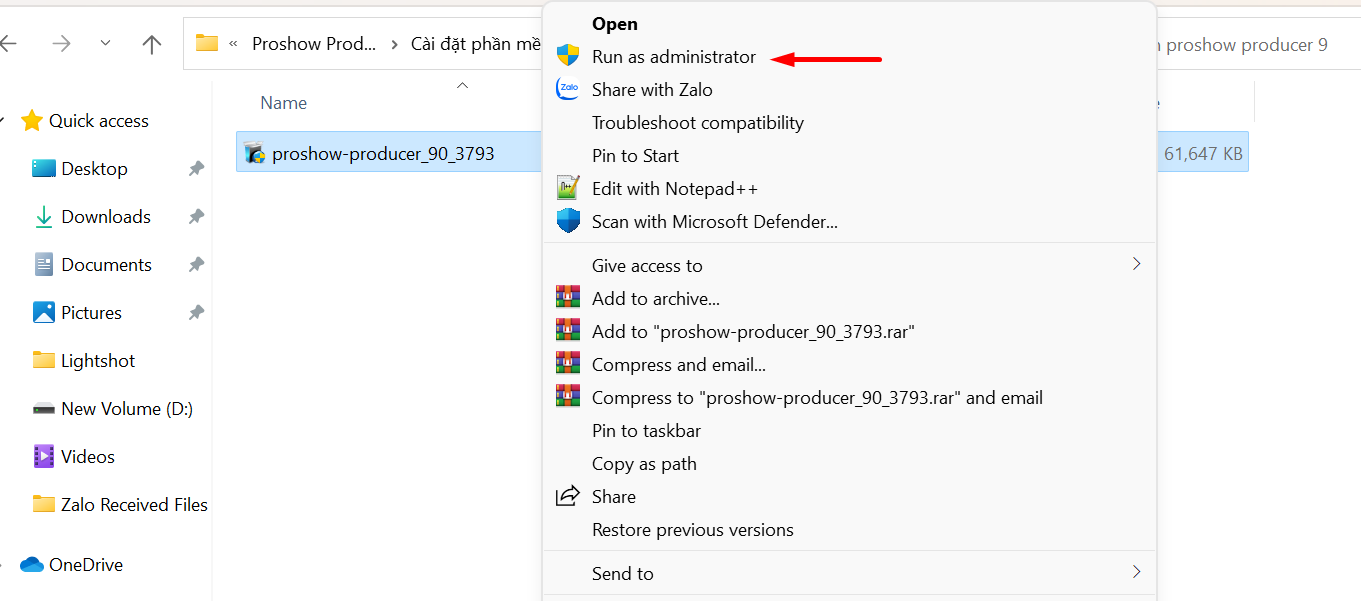Click the Desktop folder icon in sidebar
Screen dimensions: 1361x601
point(44,169)
